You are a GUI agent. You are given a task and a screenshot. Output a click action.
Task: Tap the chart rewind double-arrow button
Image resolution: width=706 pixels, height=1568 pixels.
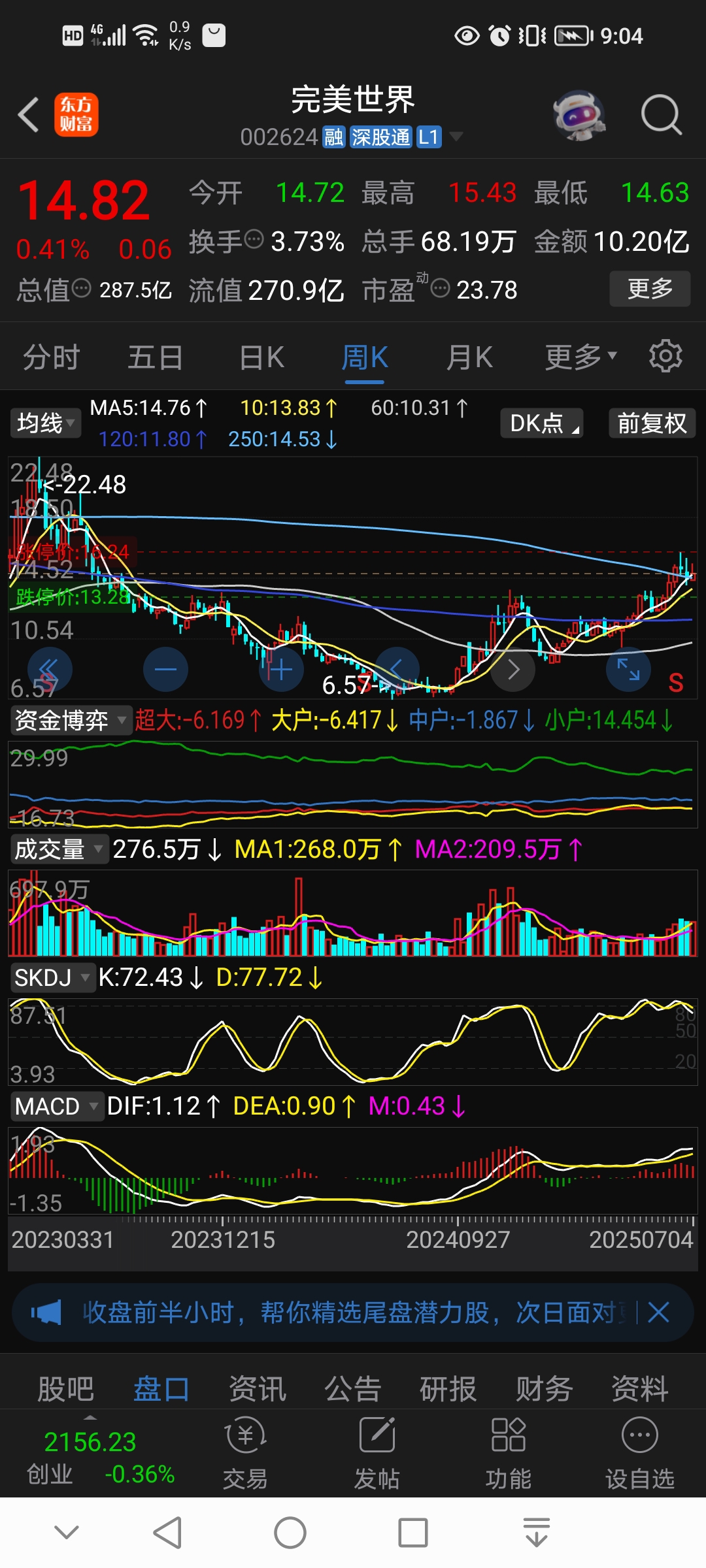(x=50, y=669)
